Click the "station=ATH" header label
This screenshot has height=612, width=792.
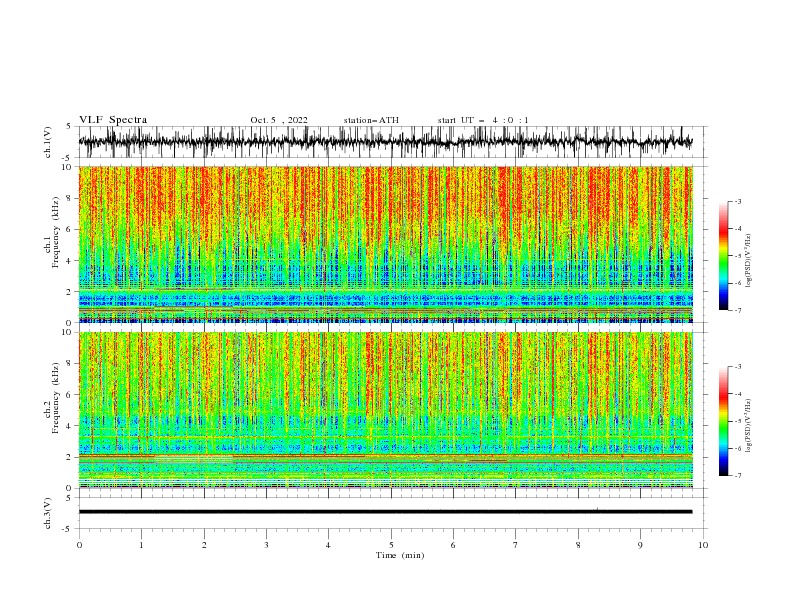(371, 120)
